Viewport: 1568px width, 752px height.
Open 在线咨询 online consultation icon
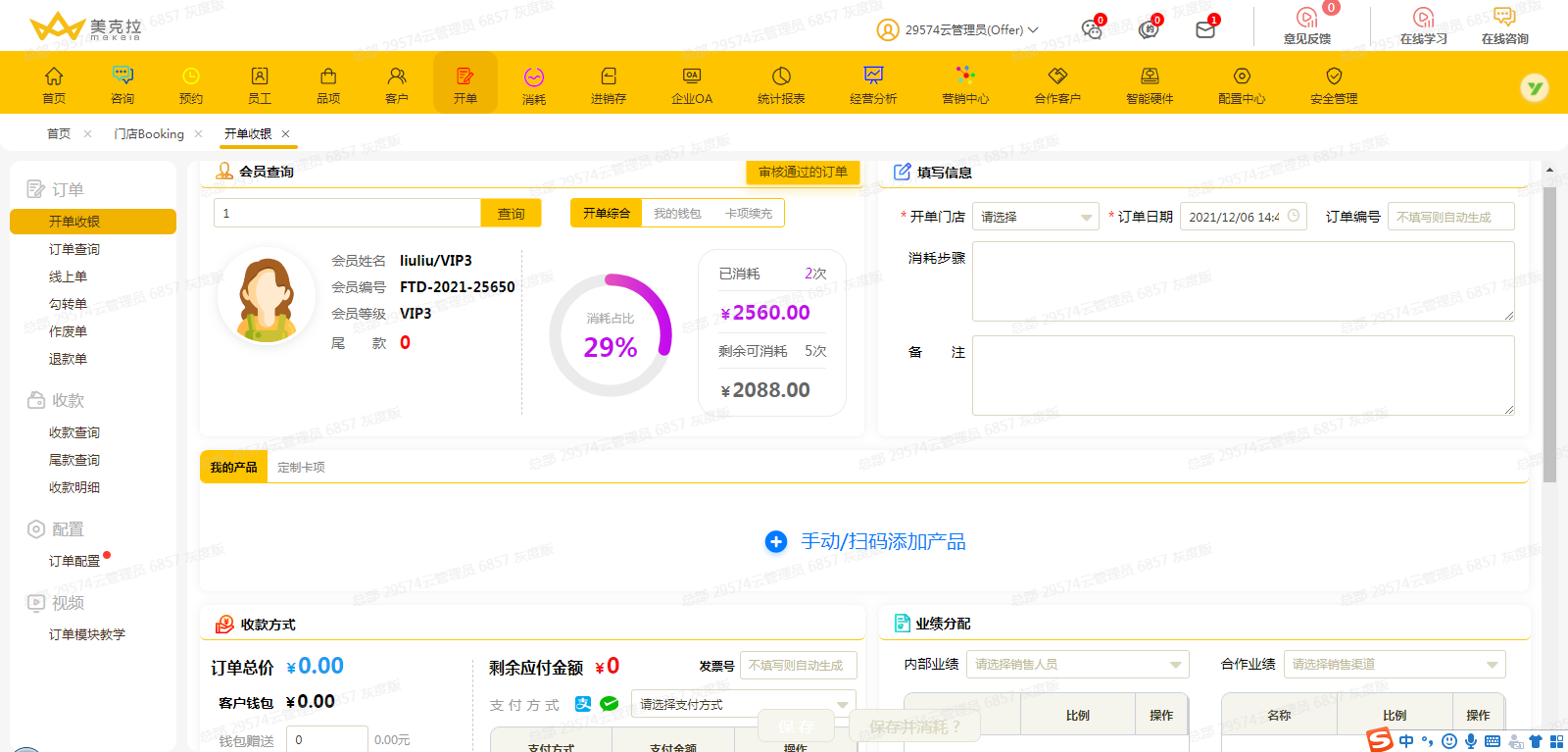[x=1504, y=18]
